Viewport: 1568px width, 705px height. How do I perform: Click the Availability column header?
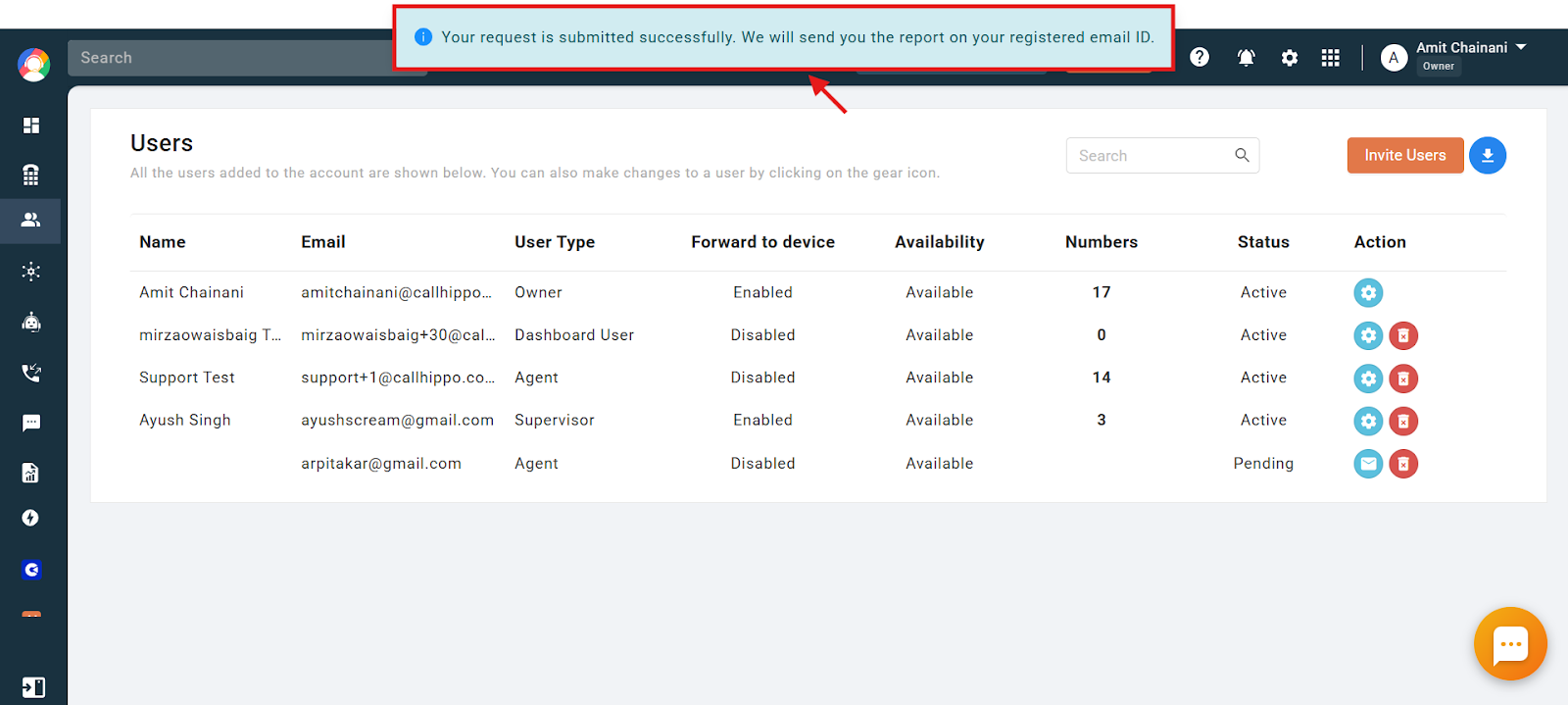pos(940,242)
